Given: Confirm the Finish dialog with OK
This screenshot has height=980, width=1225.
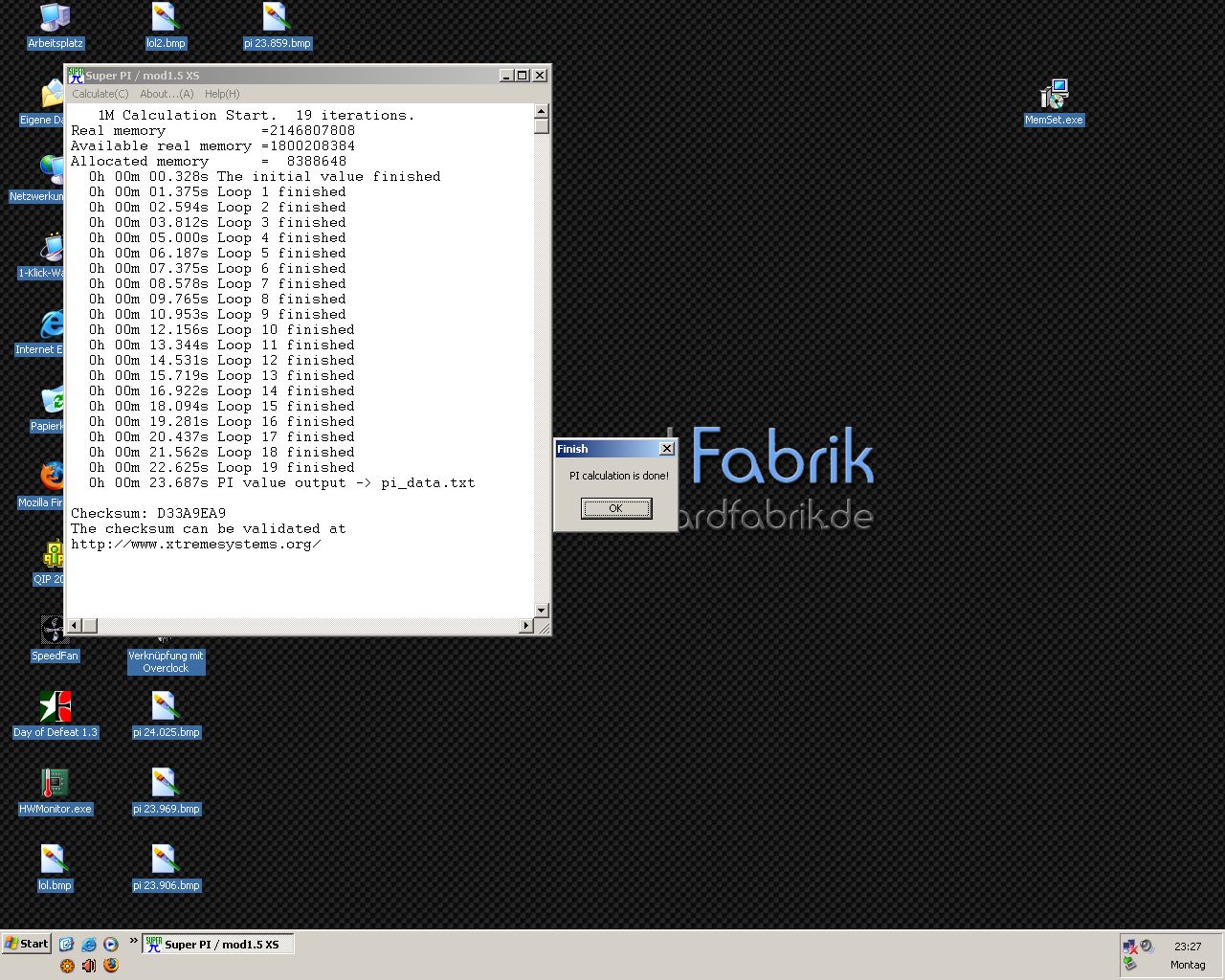Looking at the screenshot, I should coord(616,508).
